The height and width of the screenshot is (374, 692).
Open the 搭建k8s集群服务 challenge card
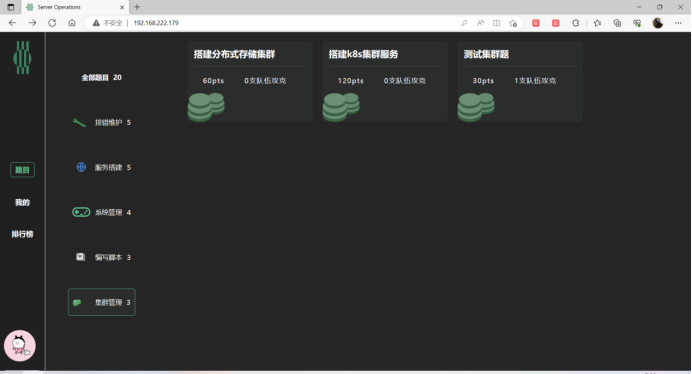click(x=385, y=81)
